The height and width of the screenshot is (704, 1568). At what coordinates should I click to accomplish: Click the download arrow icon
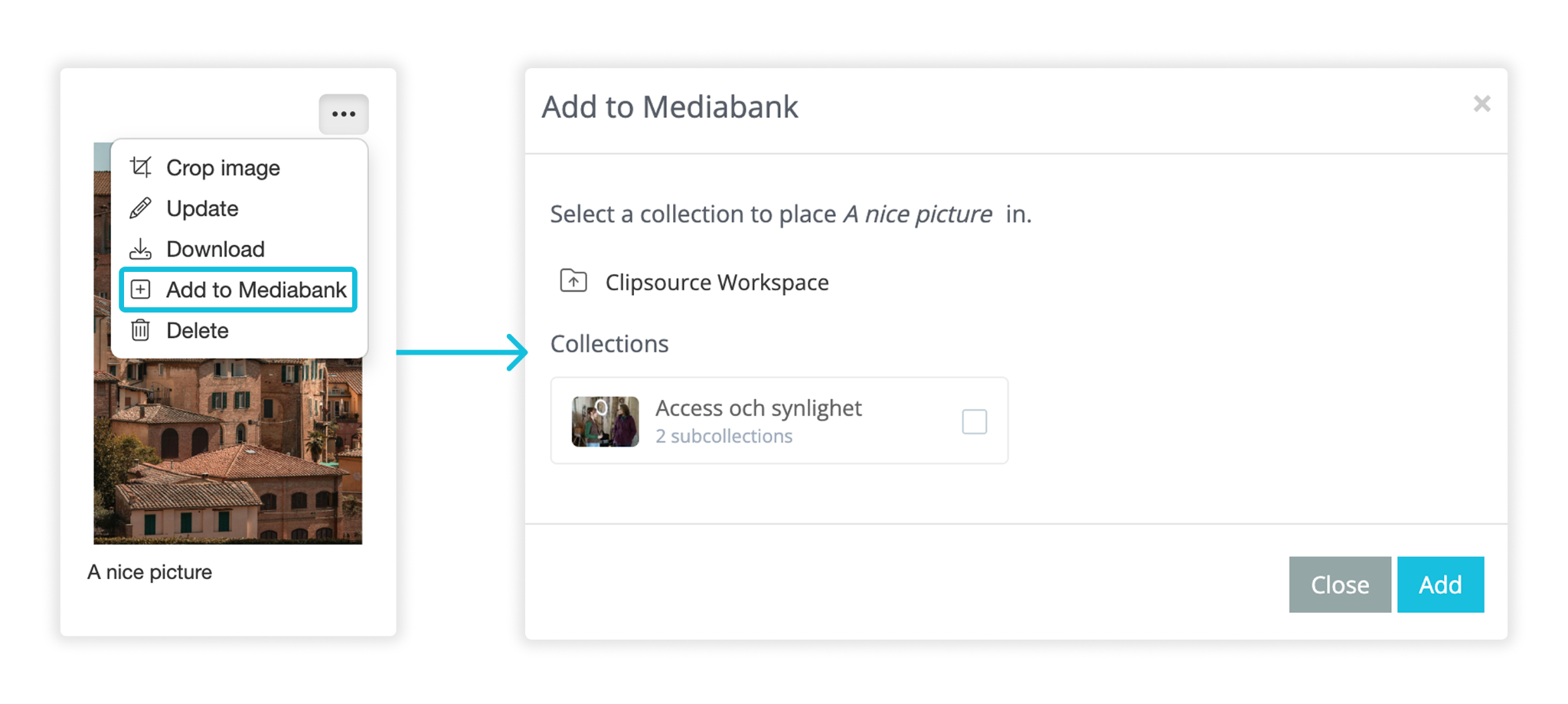point(141,249)
